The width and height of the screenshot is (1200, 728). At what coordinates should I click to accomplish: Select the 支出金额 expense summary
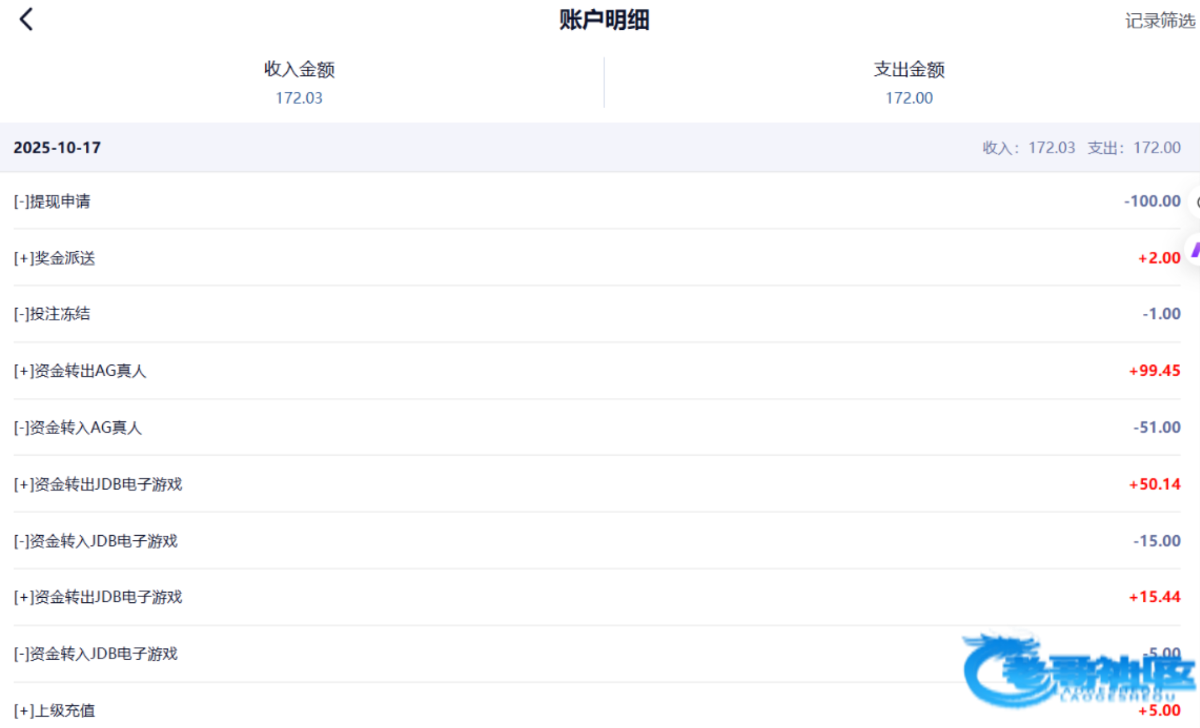point(908,82)
